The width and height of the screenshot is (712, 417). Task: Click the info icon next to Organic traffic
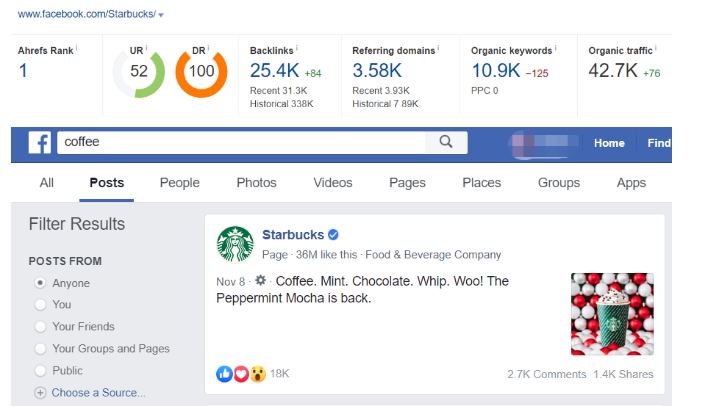tap(656, 48)
